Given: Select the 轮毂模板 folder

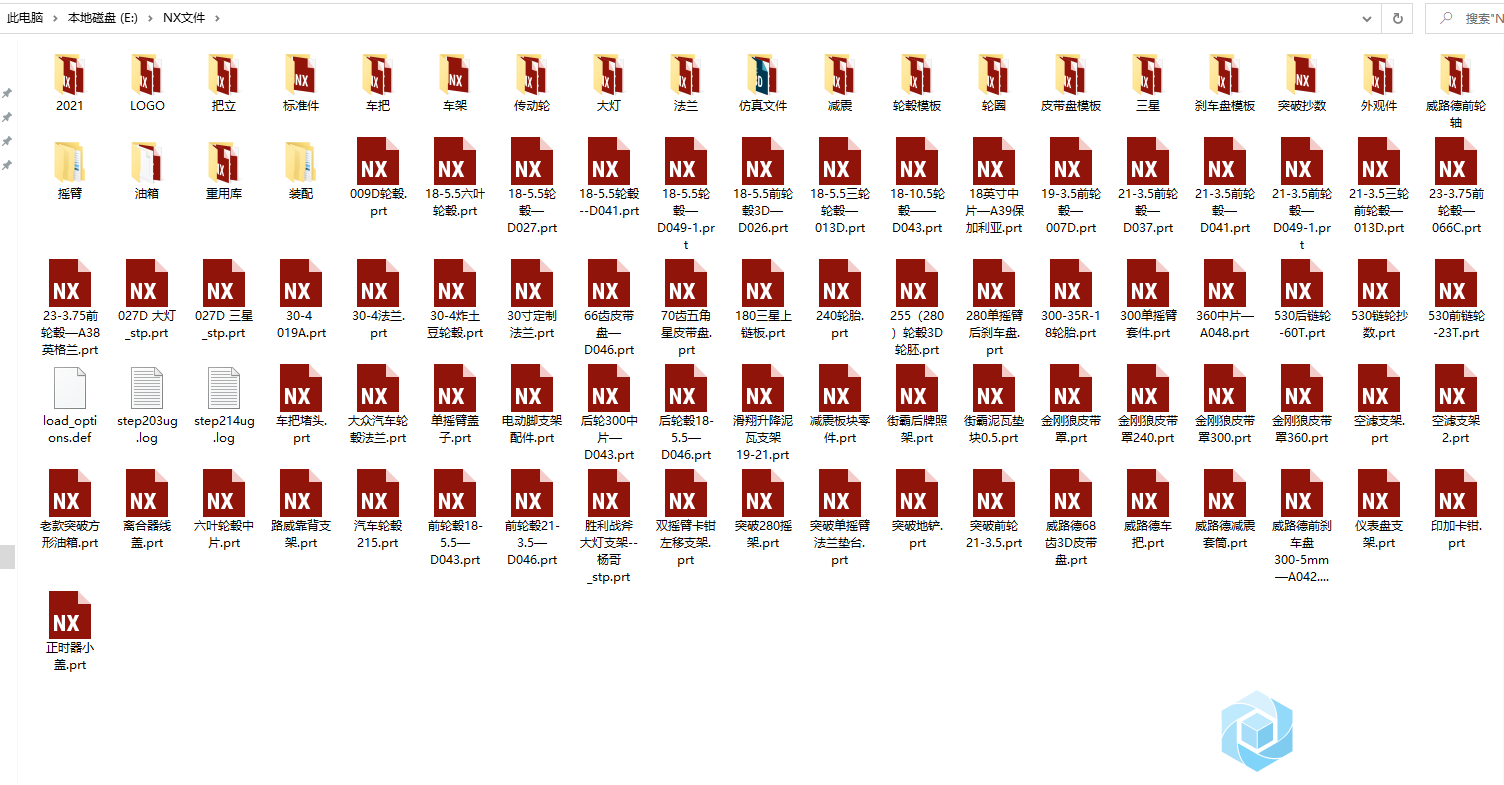Looking at the screenshot, I should point(917,83).
